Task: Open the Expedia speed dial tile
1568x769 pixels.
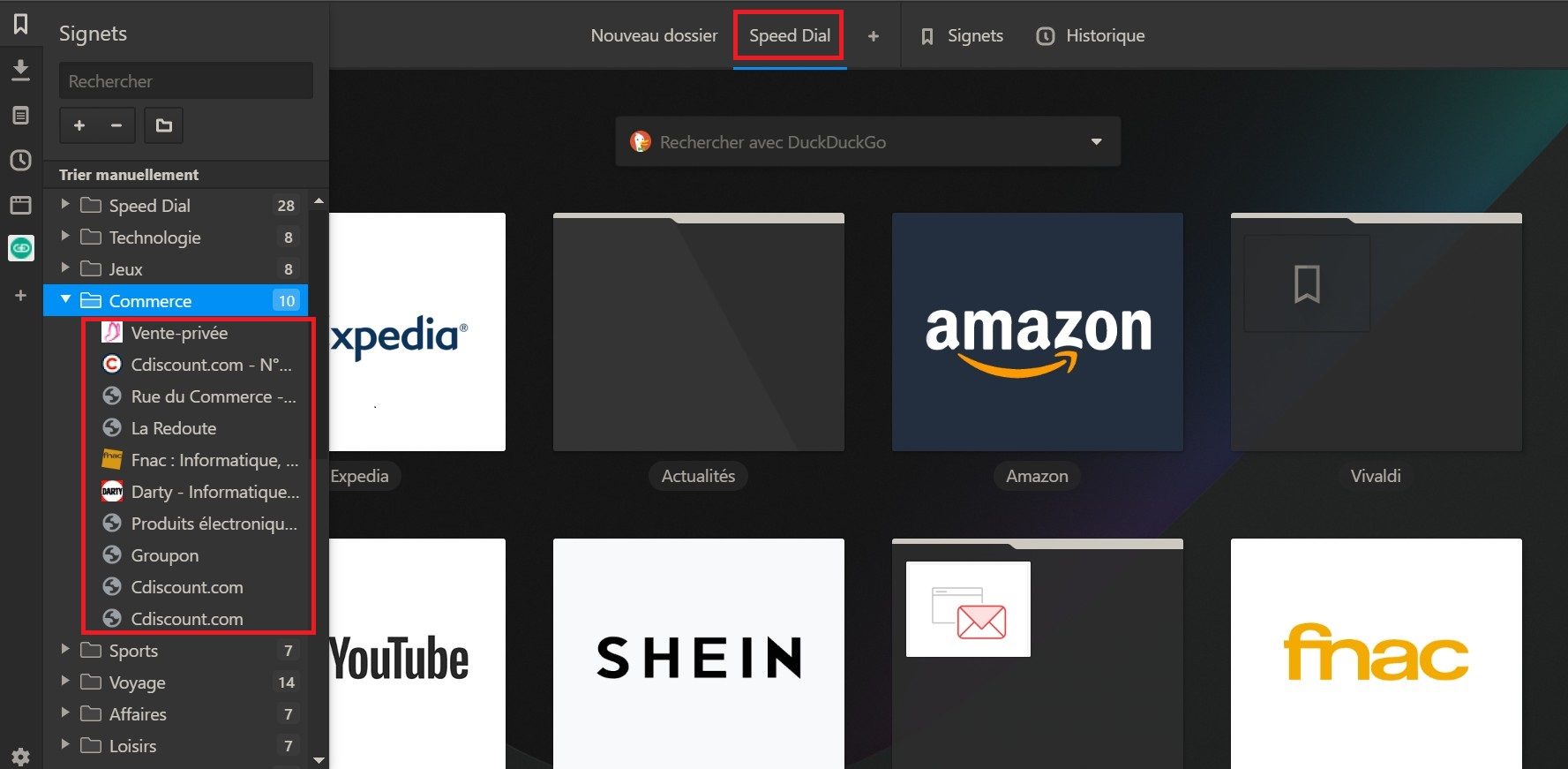Action: tap(417, 332)
